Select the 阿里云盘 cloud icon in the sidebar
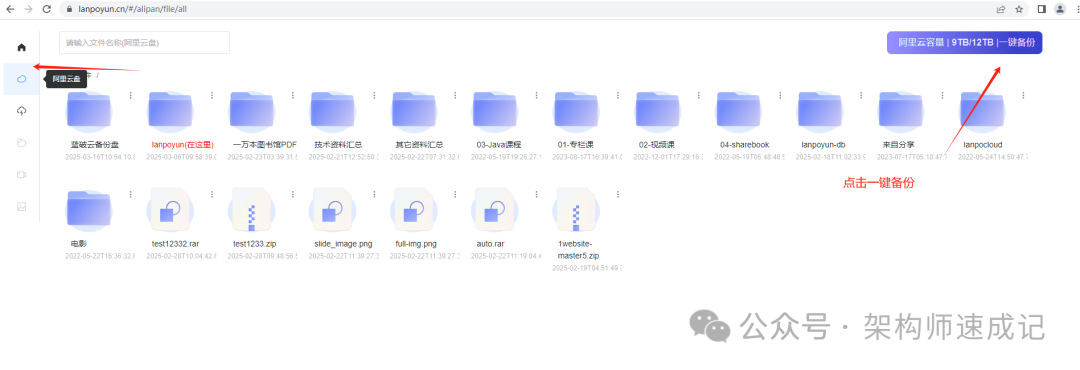Screen dimensions: 1080x370 (x=21, y=79)
